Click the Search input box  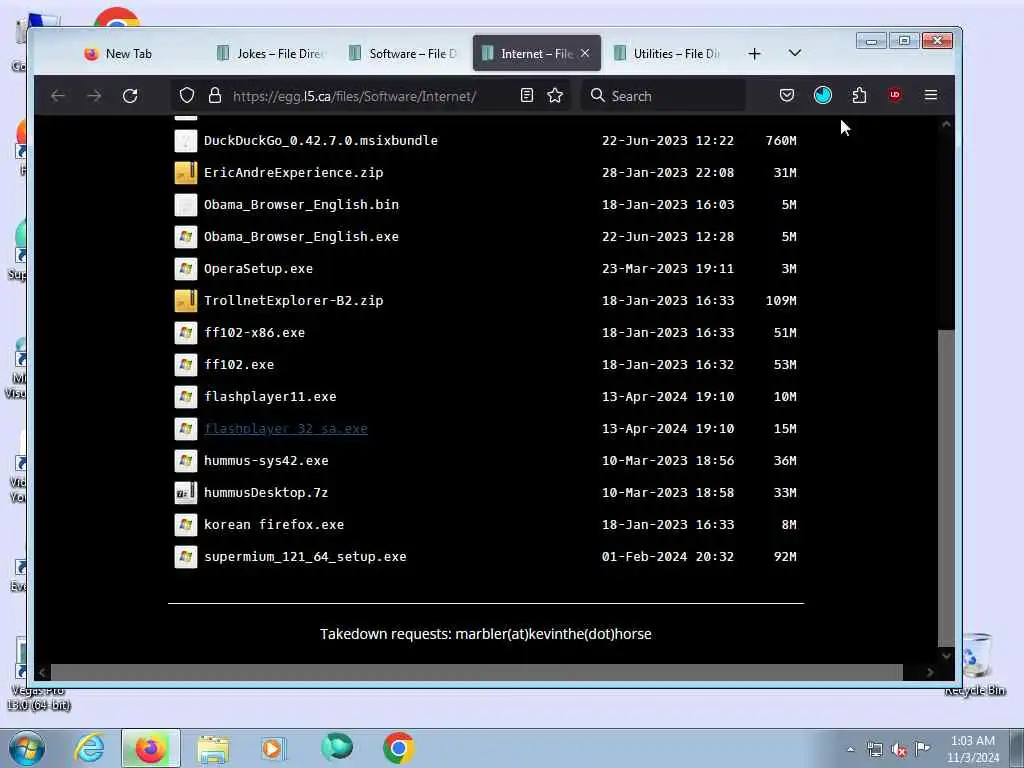coord(663,96)
